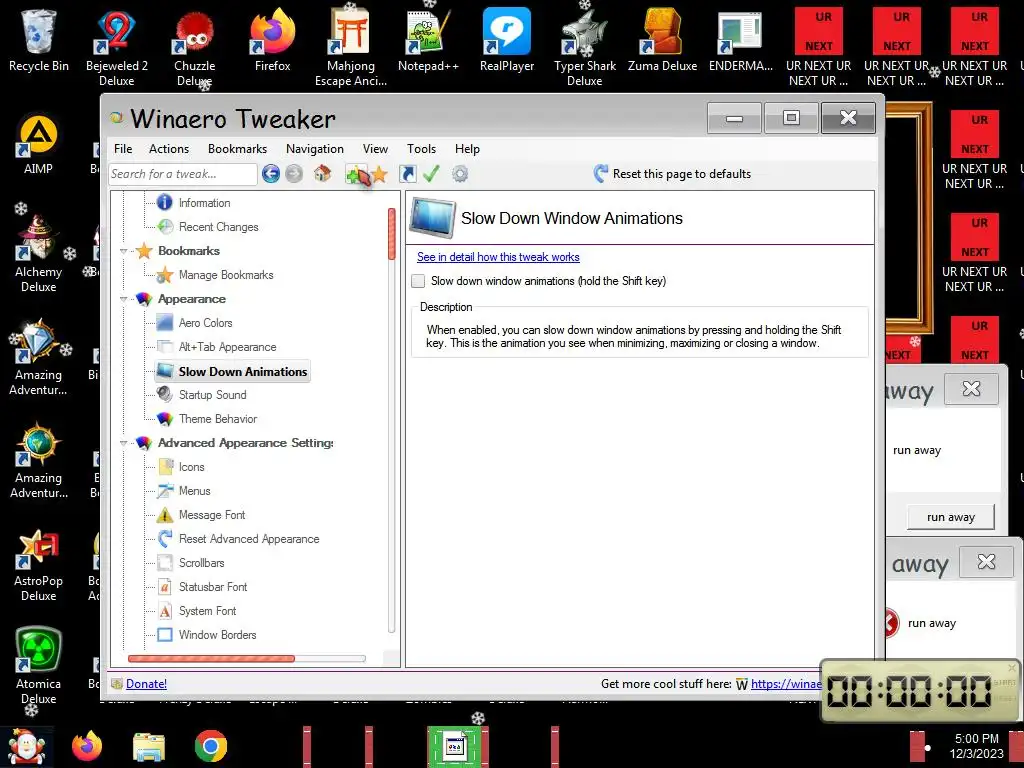Click the tree vertical scrollbar thumb

point(392,234)
